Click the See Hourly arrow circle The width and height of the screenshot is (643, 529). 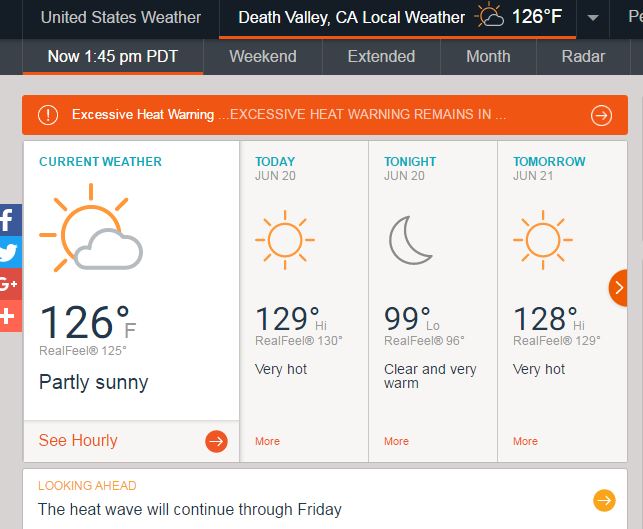pos(216,441)
